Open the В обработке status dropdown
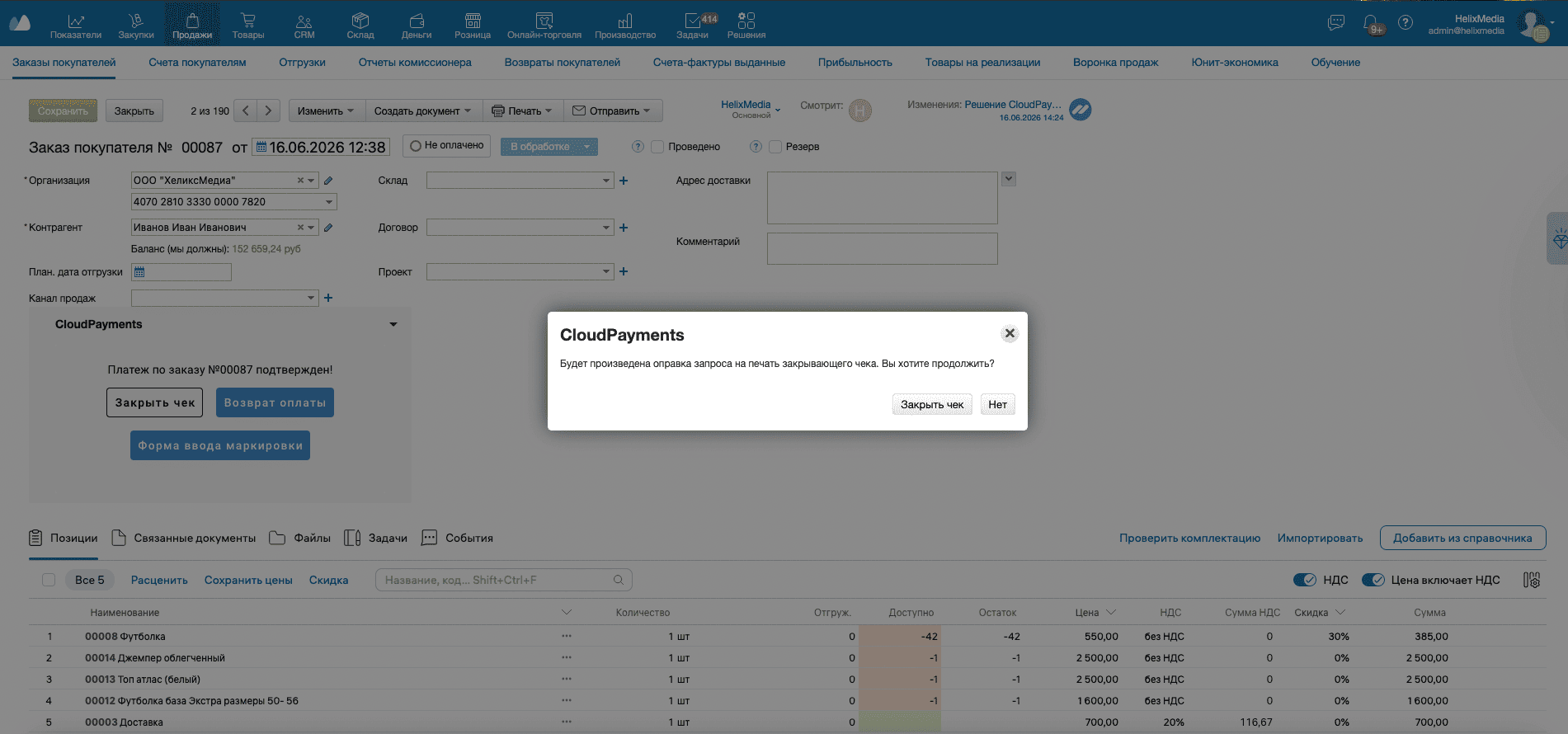This screenshot has height=734, width=1568. [x=549, y=147]
